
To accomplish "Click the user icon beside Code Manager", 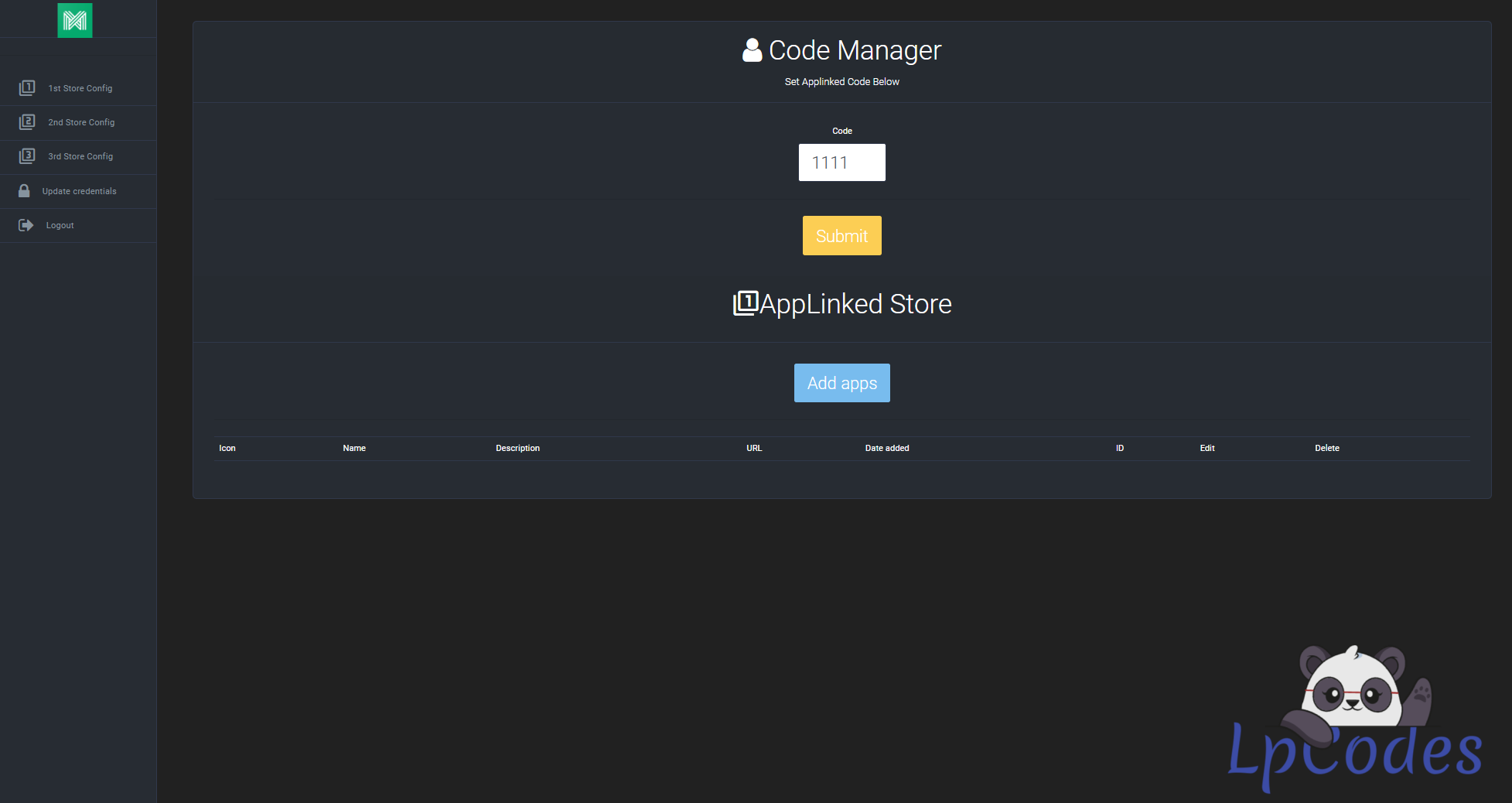I will coord(752,50).
